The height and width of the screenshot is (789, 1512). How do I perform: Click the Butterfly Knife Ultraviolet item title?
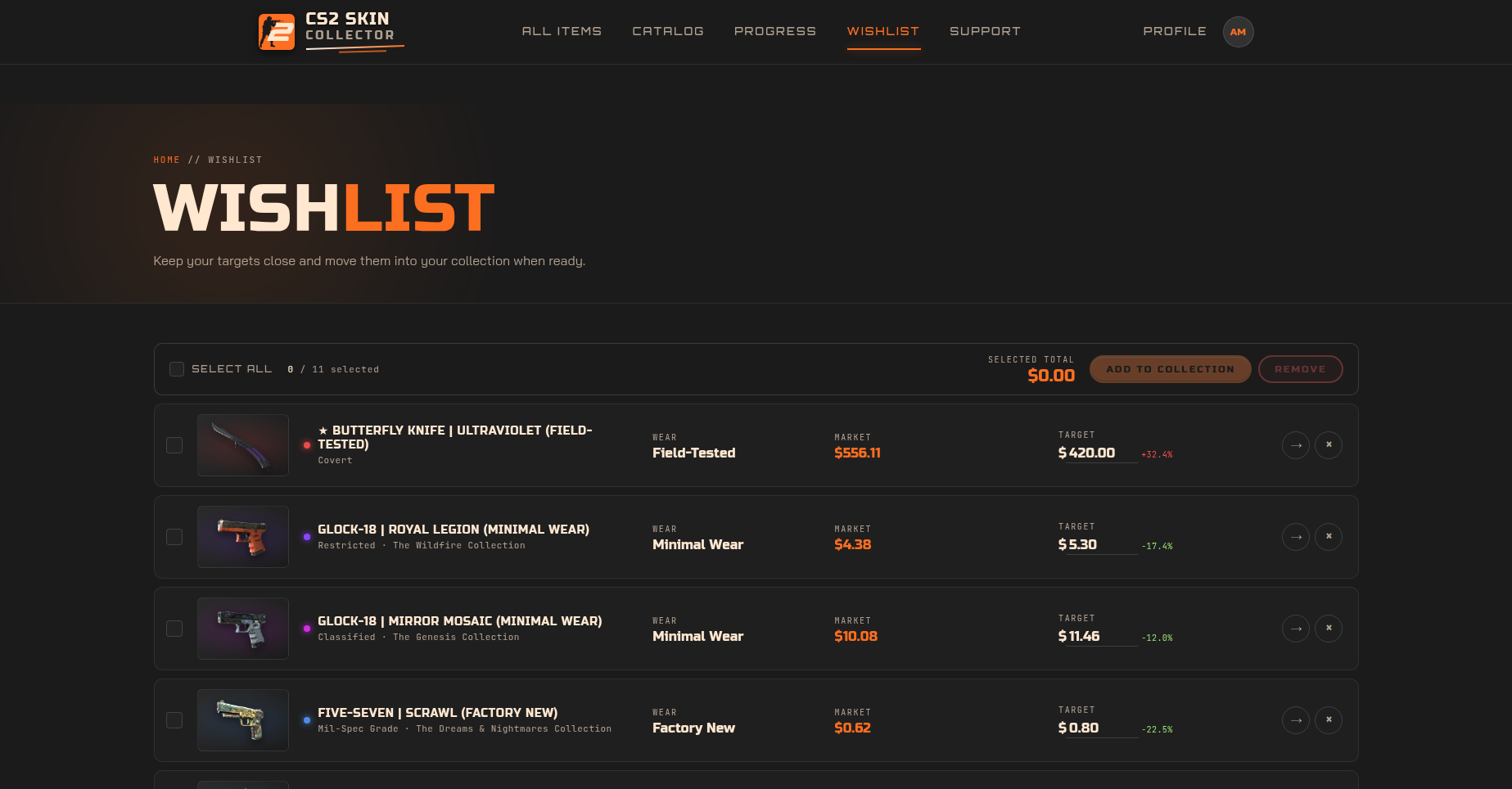coord(455,437)
